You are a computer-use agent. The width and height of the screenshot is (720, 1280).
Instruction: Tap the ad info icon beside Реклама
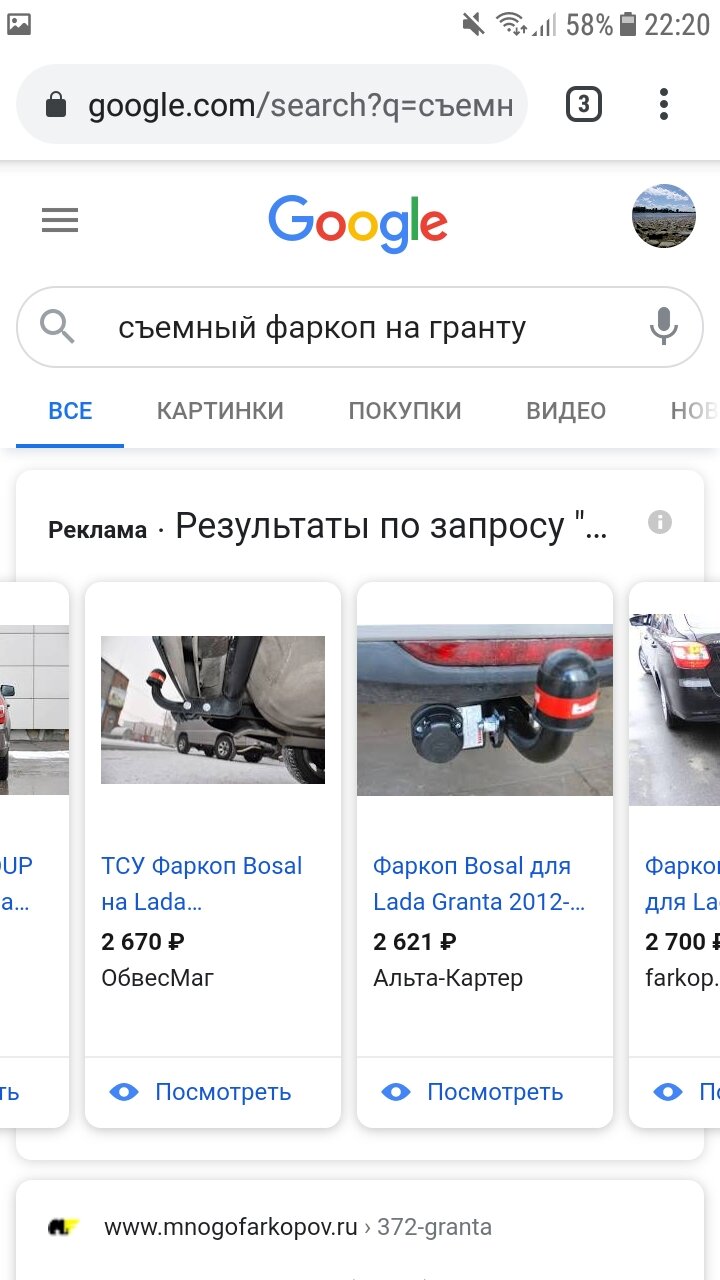pos(660,522)
